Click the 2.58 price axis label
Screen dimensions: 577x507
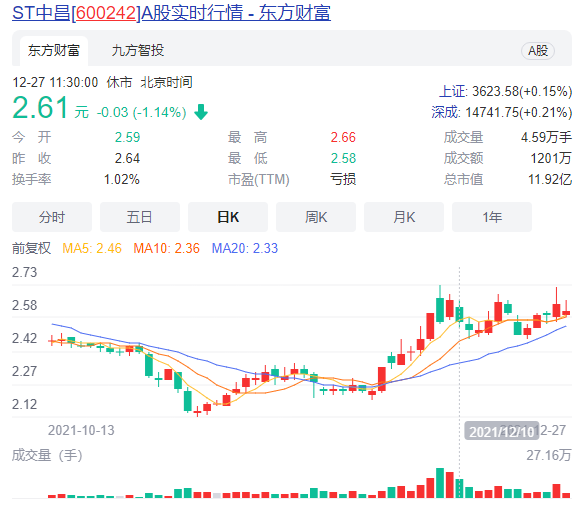(25, 305)
